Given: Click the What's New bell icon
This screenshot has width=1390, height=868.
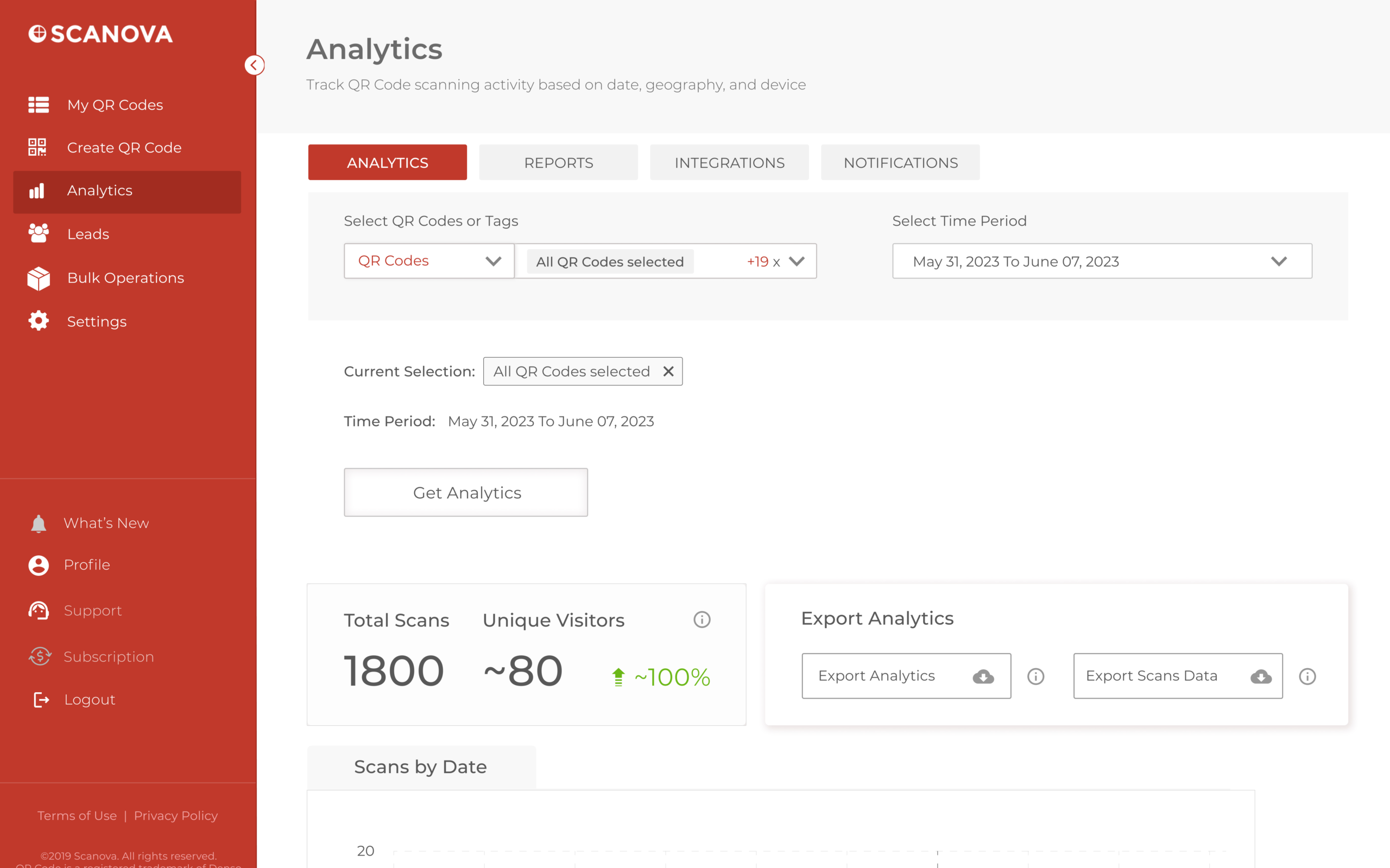Looking at the screenshot, I should [39, 523].
